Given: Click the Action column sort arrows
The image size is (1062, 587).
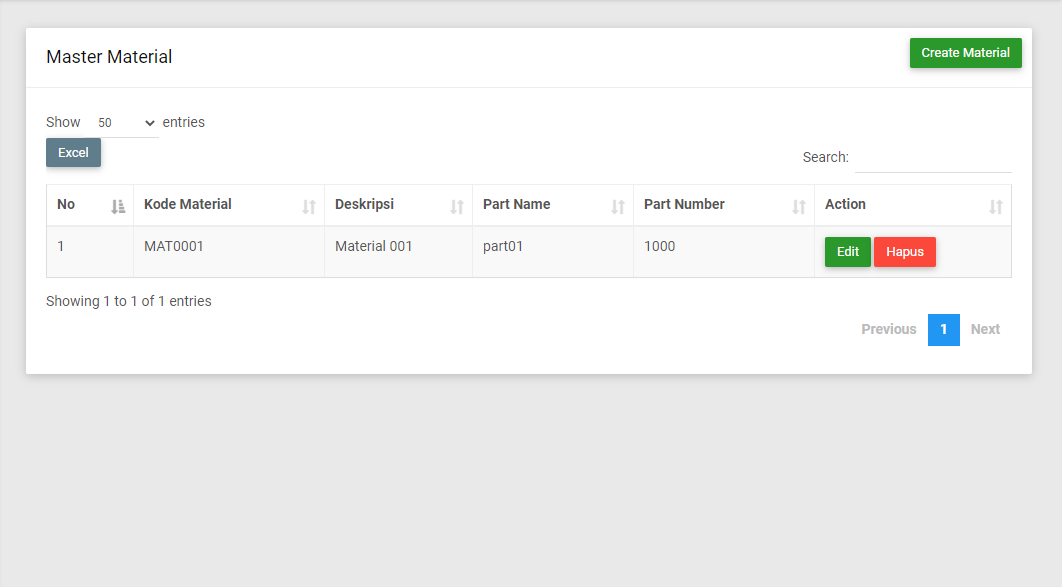Looking at the screenshot, I should point(996,206).
